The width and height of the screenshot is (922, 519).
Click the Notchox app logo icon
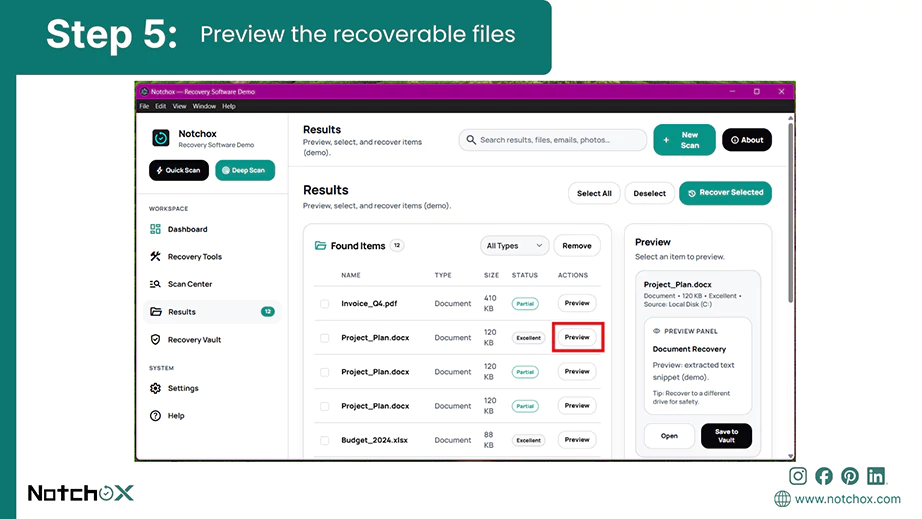click(x=161, y=138)
